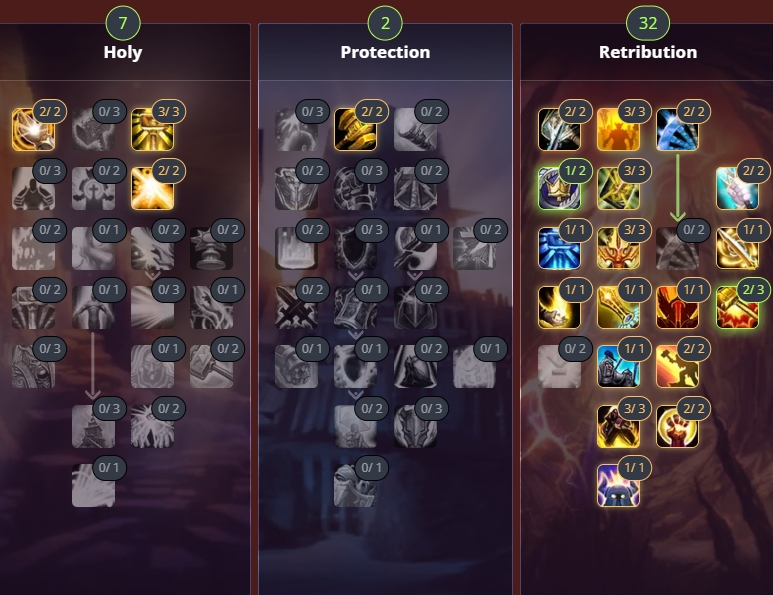Click the golden starburst talent at 2/2 in Holy
The height and width of the screenshot is (595, 773).
point(152,189)
